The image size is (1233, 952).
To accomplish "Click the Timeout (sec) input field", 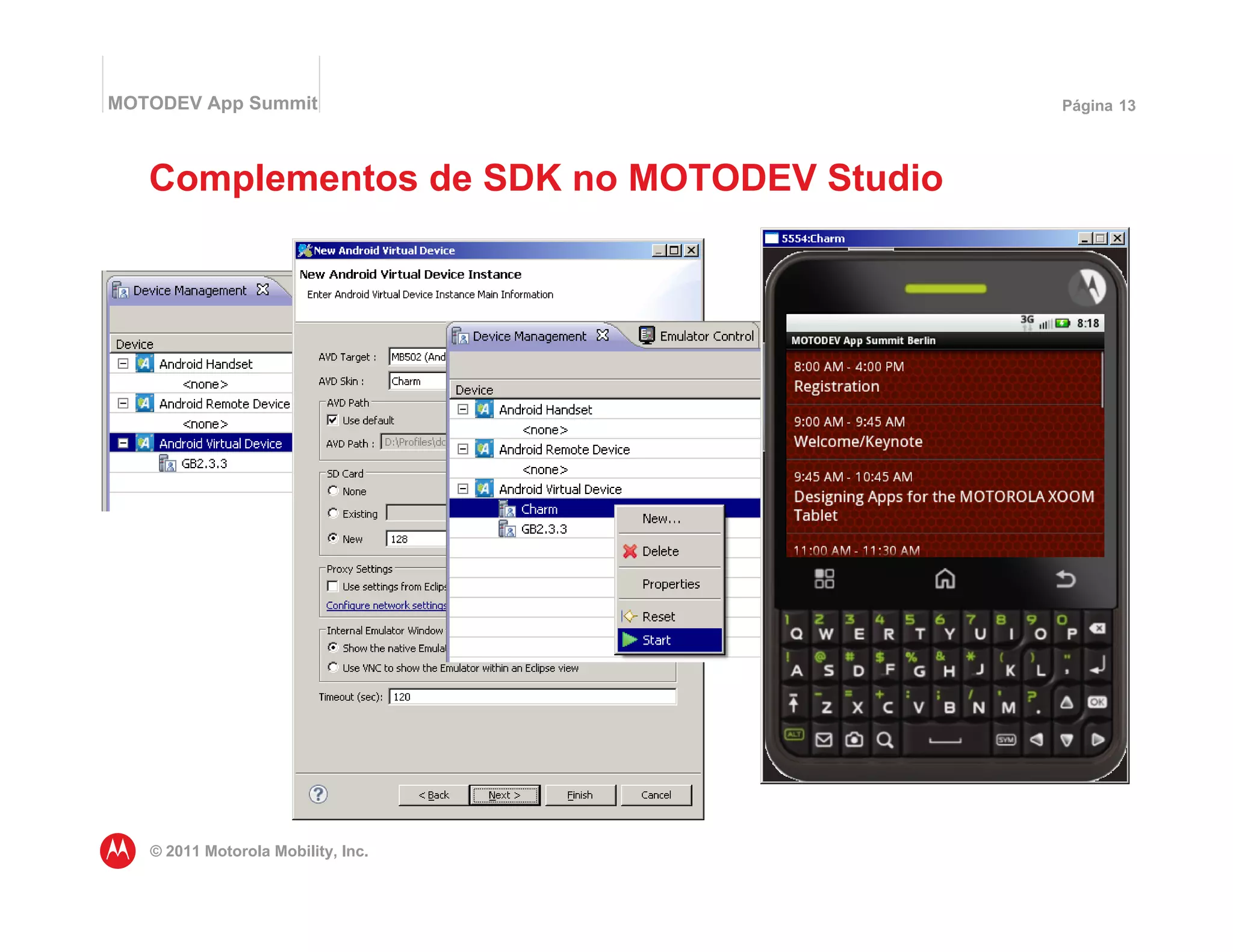I will point(532,697).
